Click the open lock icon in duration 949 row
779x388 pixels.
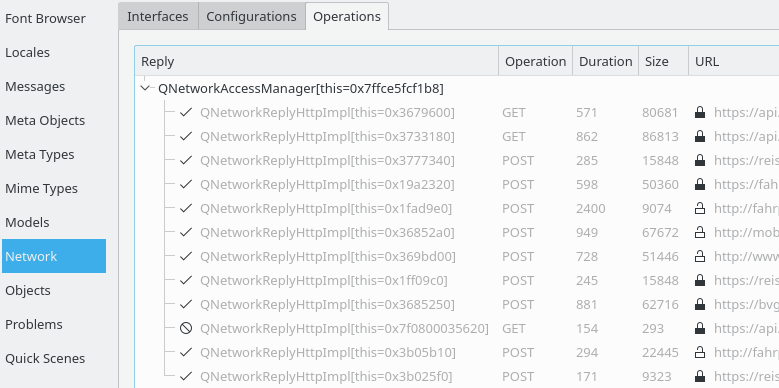coord(700,232)
